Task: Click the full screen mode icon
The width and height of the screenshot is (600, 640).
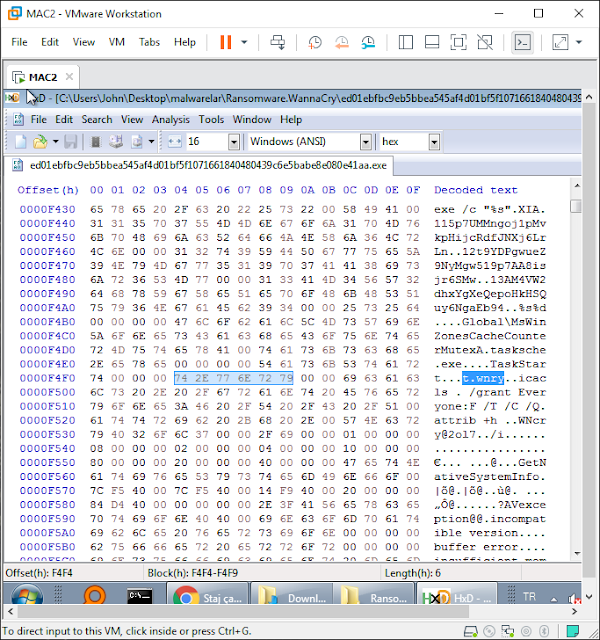Action: pos(458,42)
